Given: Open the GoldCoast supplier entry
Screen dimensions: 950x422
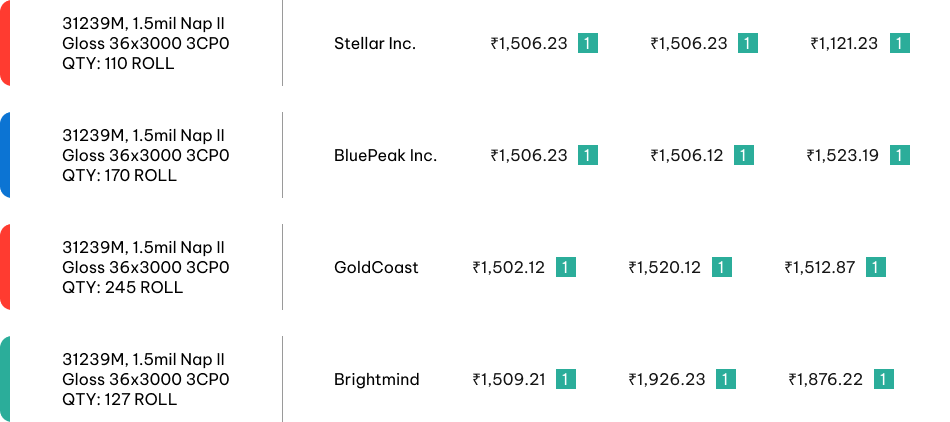Looking at the screenshot, I should 376,267.
